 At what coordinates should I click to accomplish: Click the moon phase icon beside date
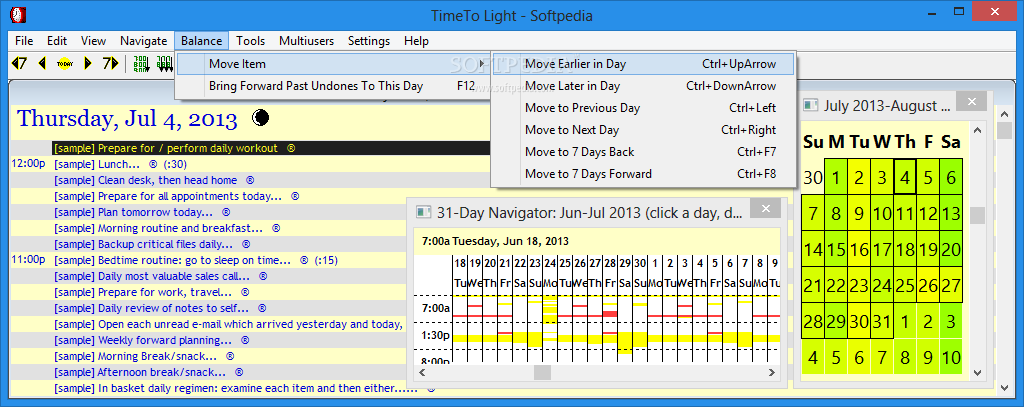tap(261, 118)
